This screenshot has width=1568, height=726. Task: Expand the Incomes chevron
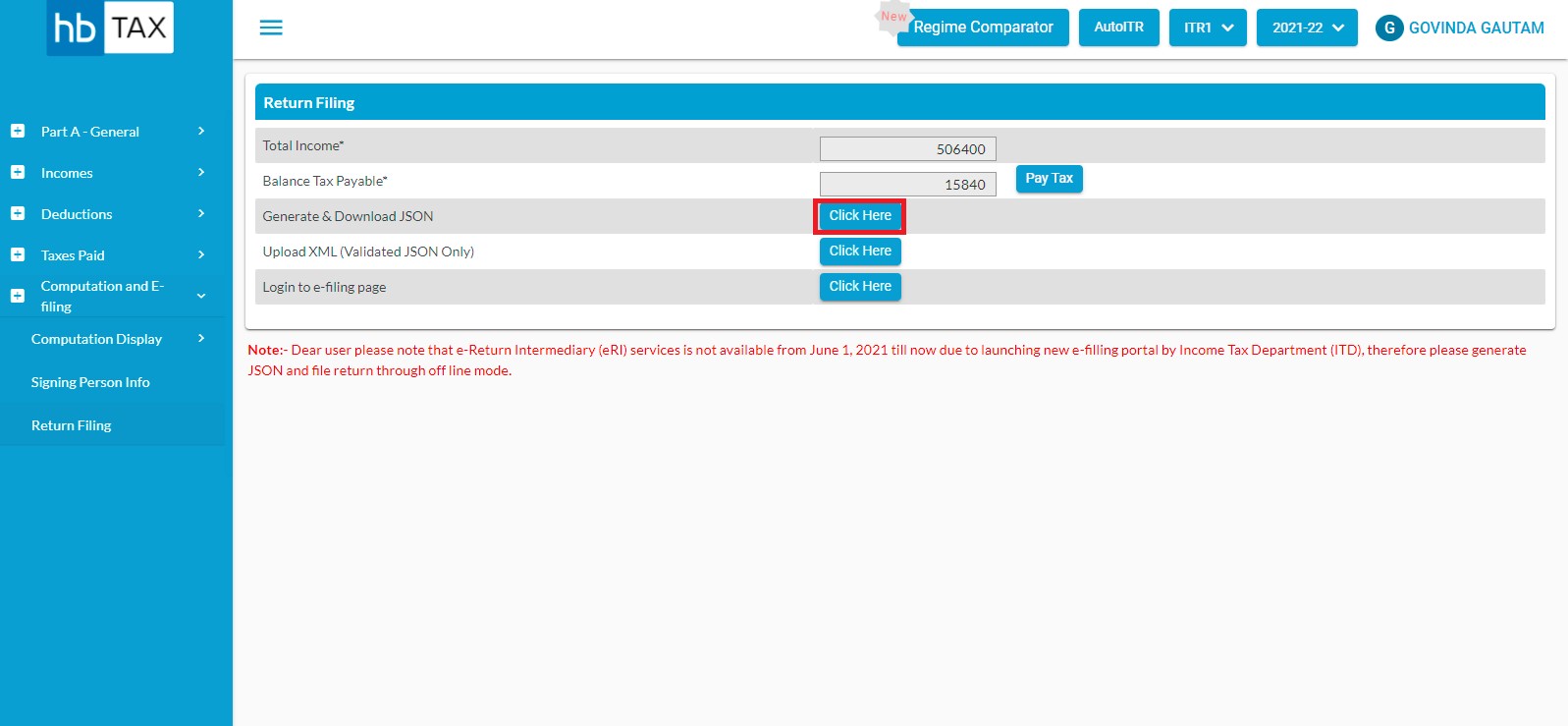click(x=201, y=172)
